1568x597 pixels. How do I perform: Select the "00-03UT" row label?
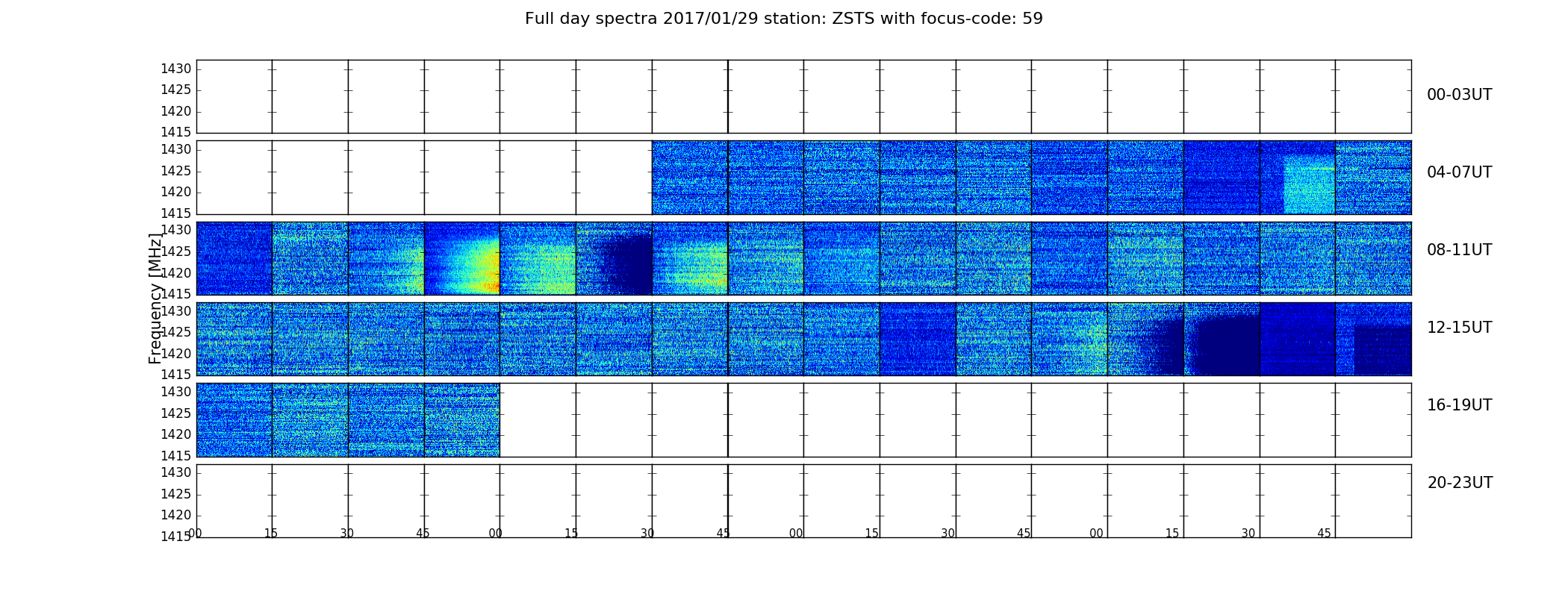pyautogui.click(x=1459, y=95)
